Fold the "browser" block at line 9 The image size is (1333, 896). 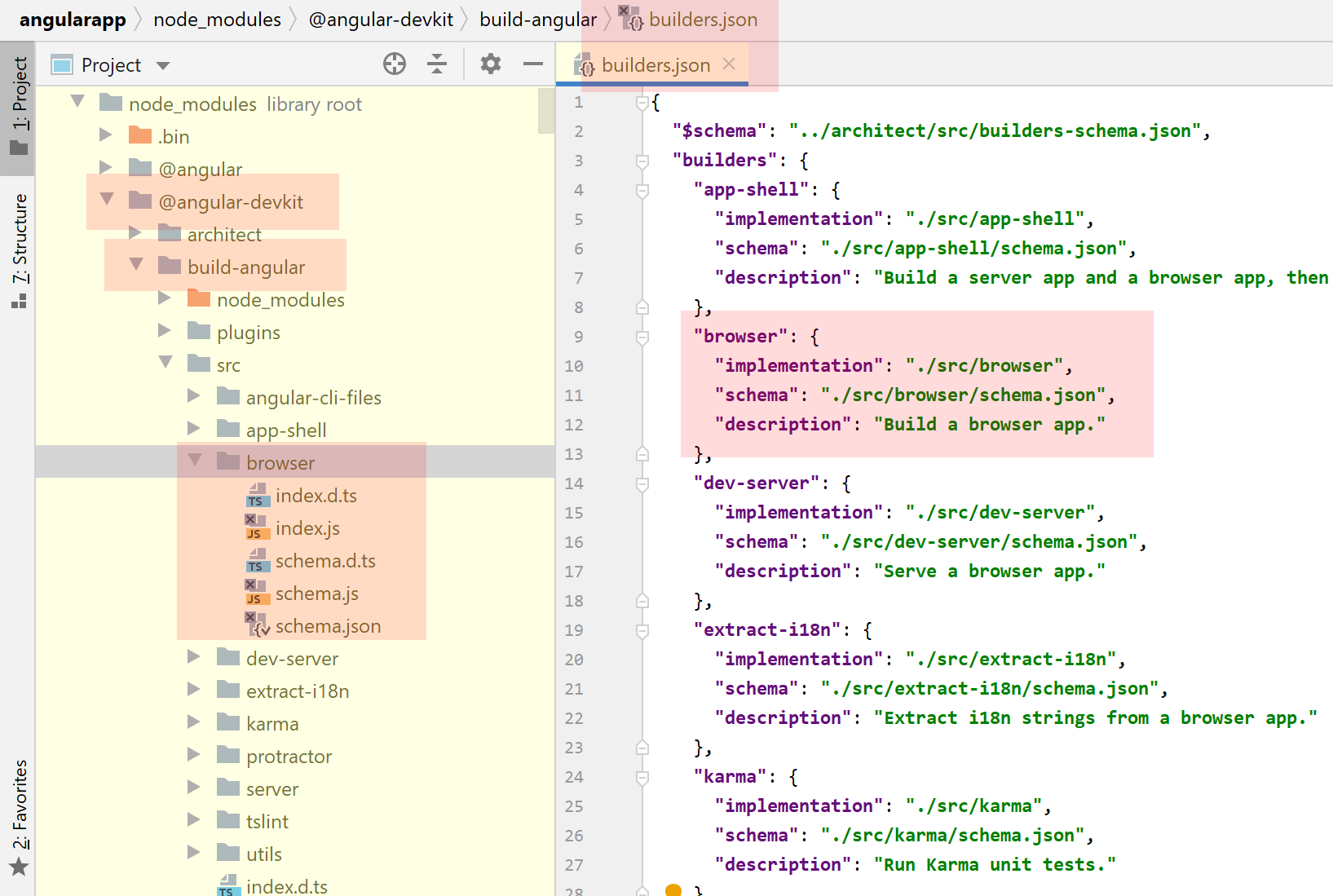[x=642, y=337]
